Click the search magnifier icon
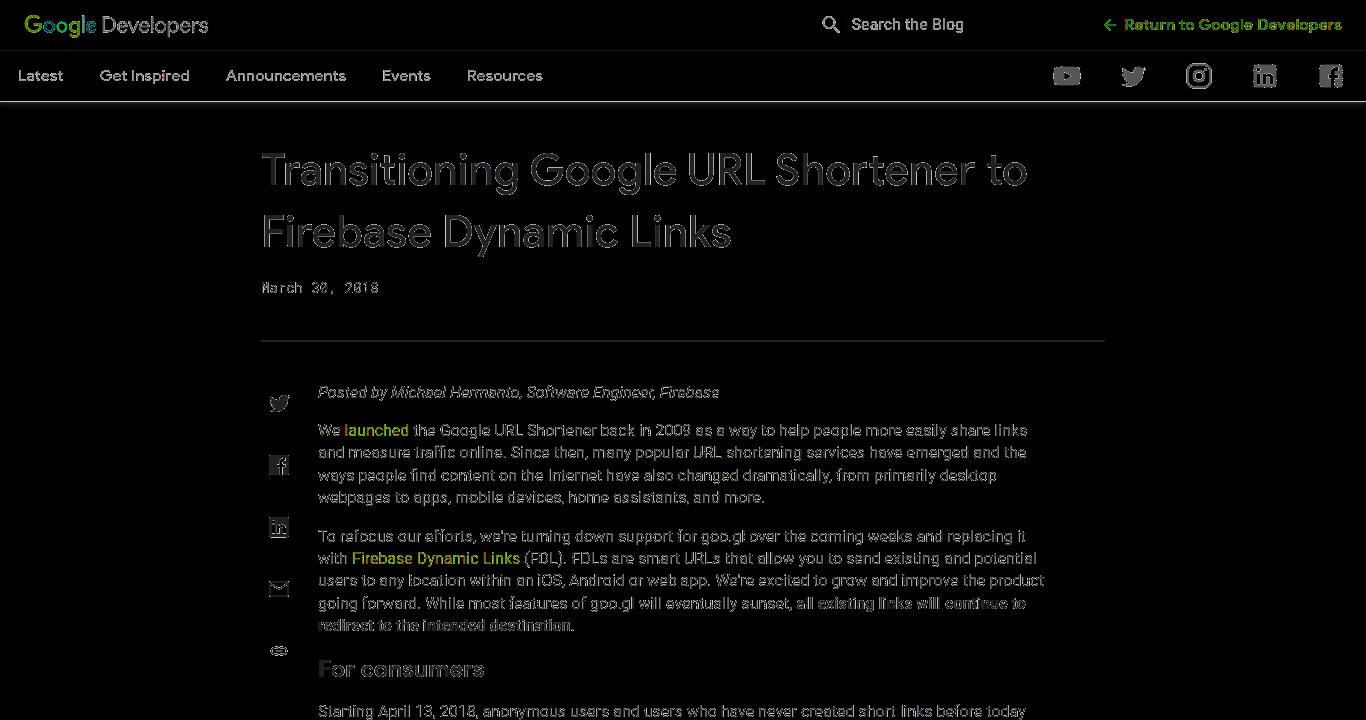Image resolution: width=1366 pixels, height=720 pixels. pyautogui.click(x=831, y=25)
